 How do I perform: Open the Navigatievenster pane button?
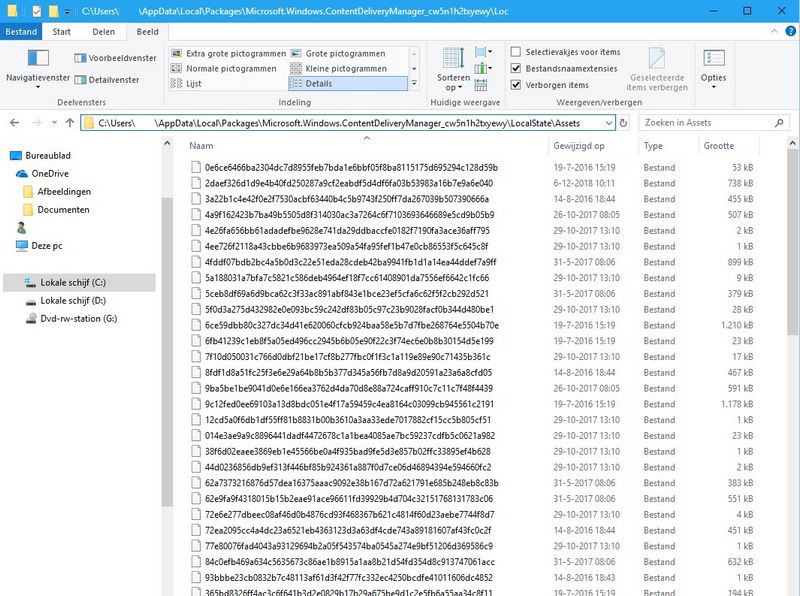point(38,68)
